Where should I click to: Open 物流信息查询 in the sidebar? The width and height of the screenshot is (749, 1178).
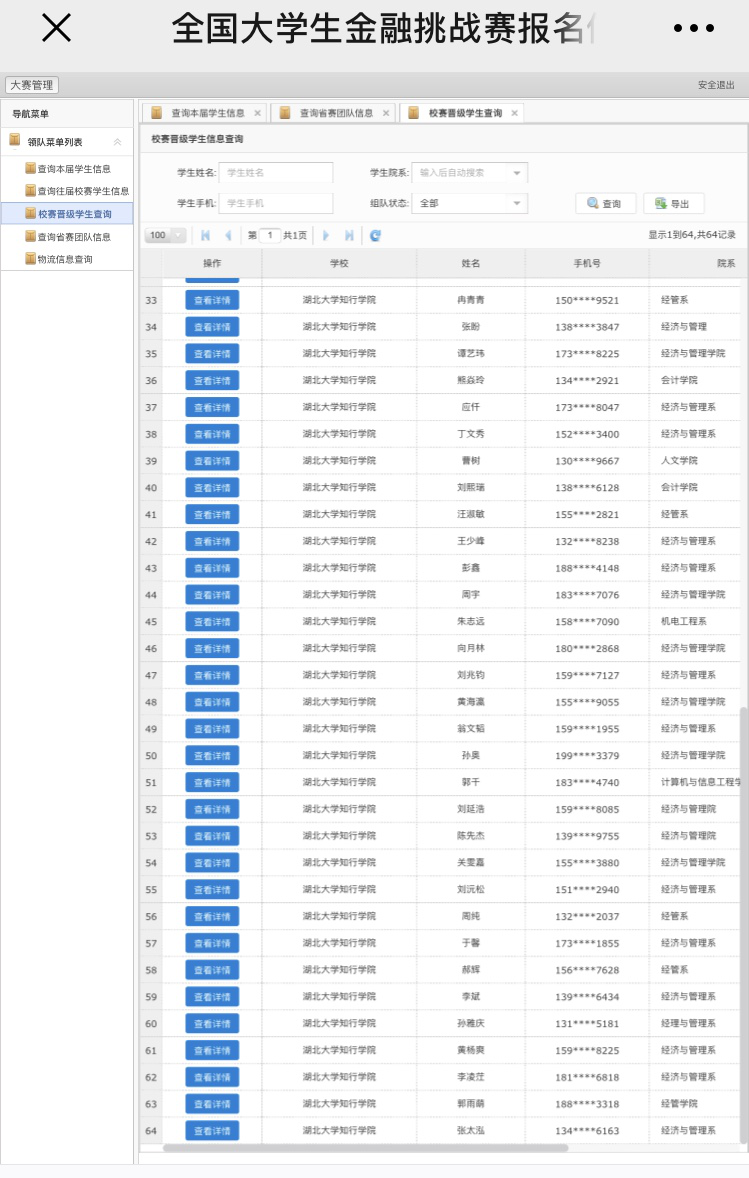click(64, 259)
